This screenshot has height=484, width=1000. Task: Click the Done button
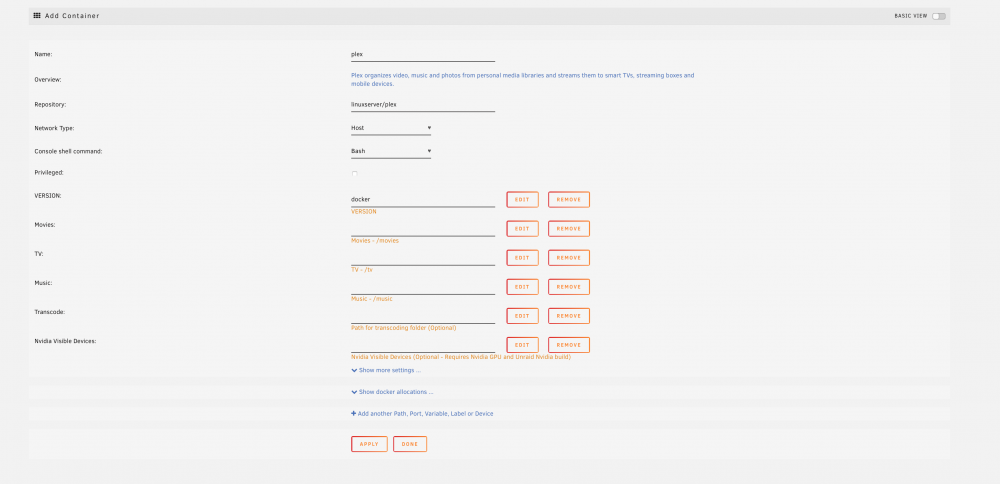coord(410,444)
